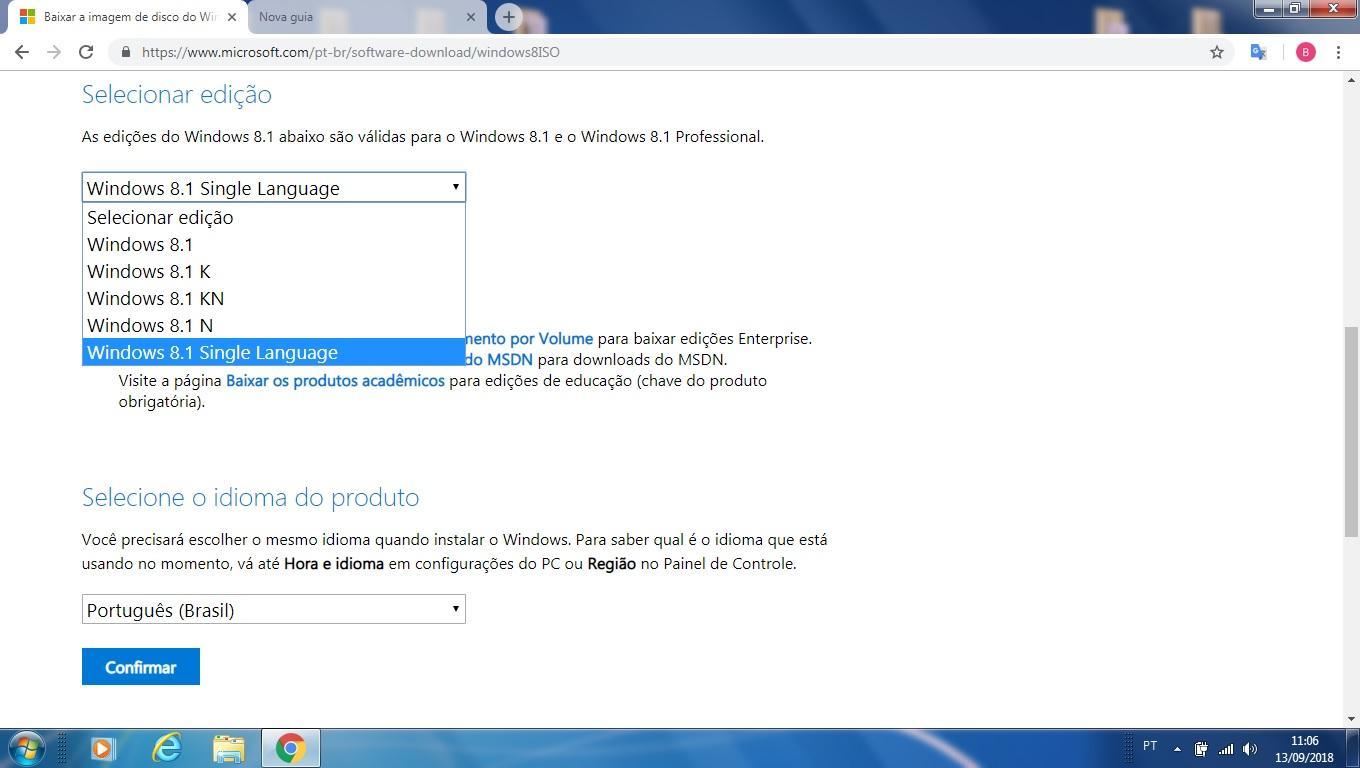Restore down the Chrome window
The image size is (1360, 768).
coord(1294,8)
